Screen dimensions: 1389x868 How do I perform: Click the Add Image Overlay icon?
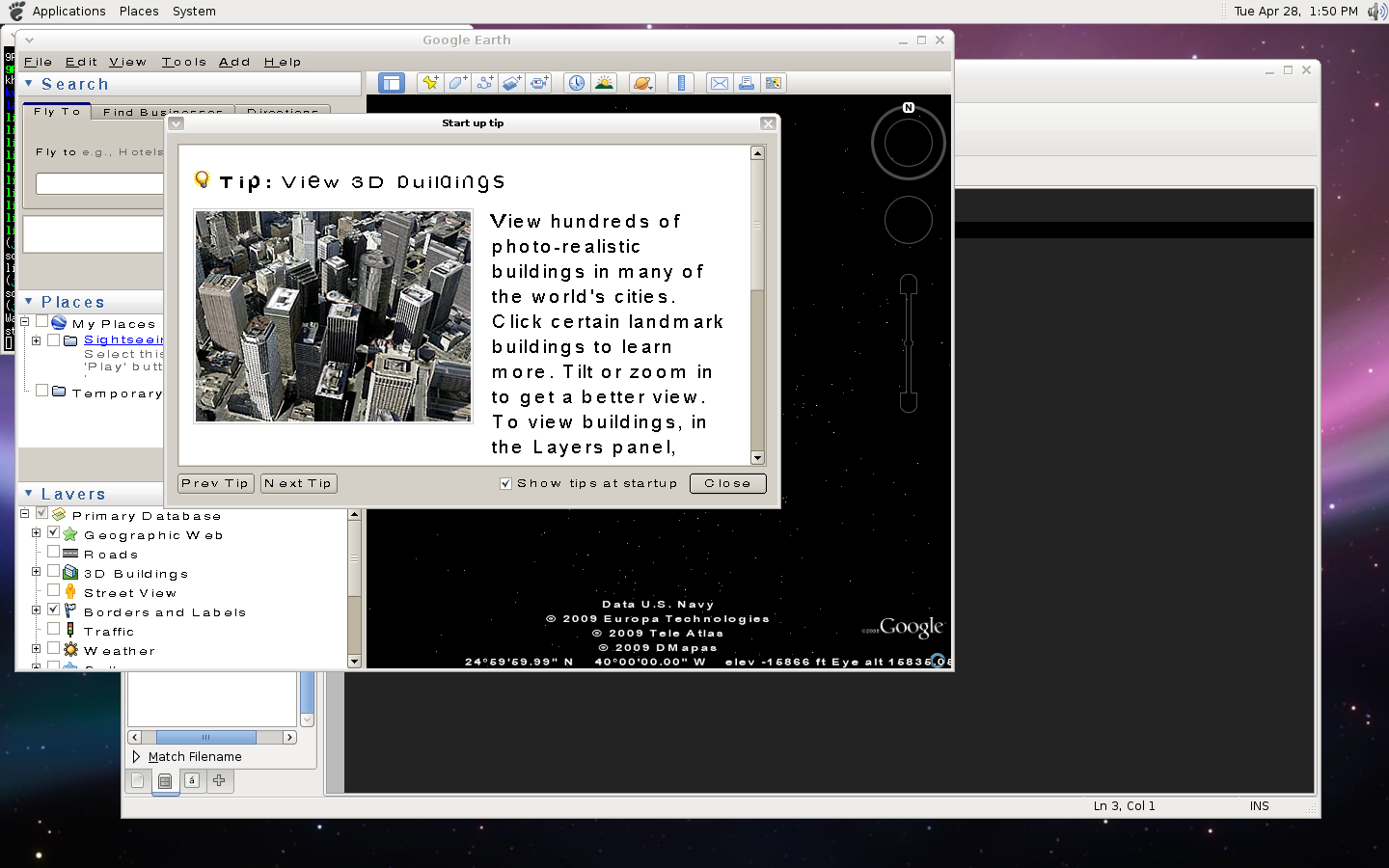click(511, 83)
